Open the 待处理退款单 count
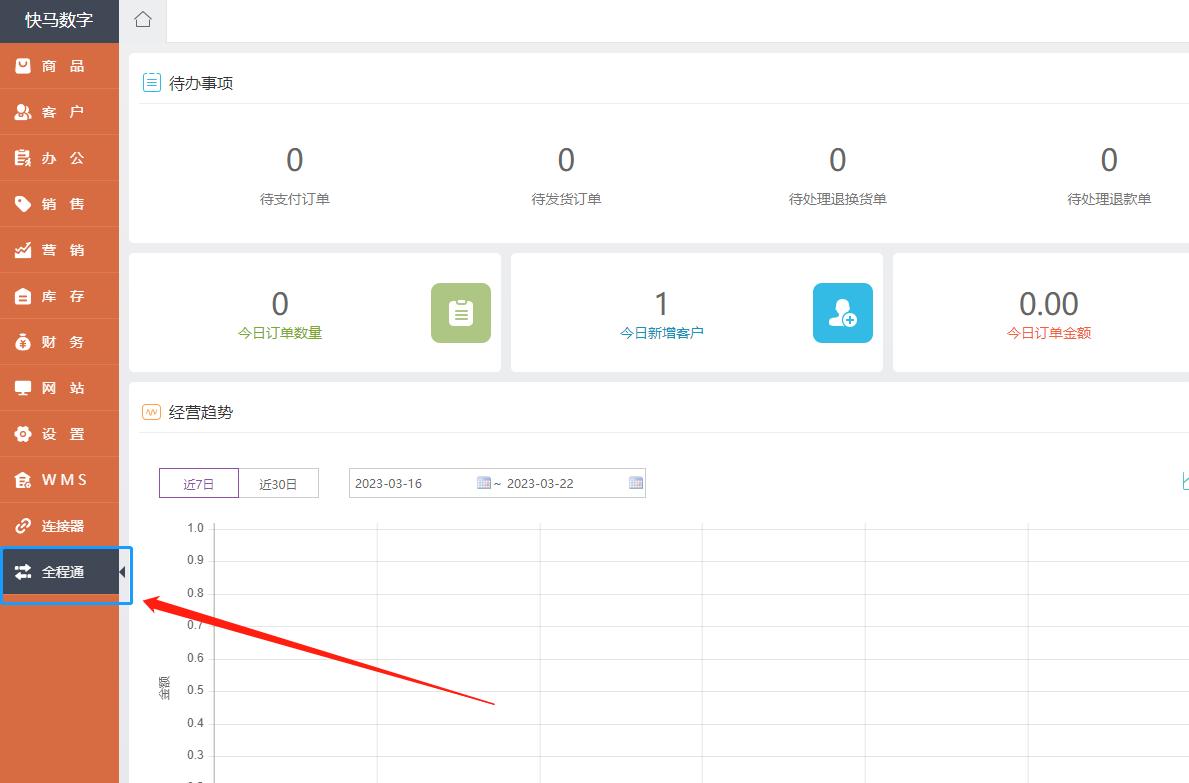The image size is (1189, 783). [x=1109, y=160]
